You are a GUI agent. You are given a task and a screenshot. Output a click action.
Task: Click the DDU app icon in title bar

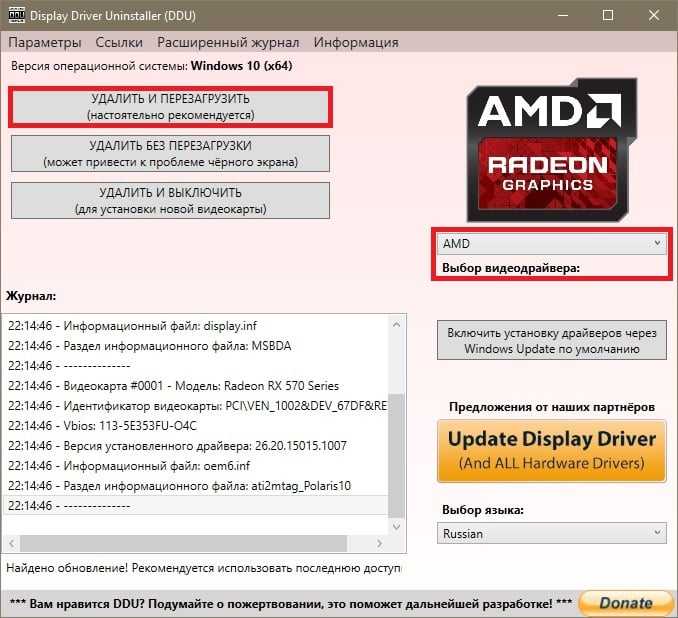pos(16,15)
